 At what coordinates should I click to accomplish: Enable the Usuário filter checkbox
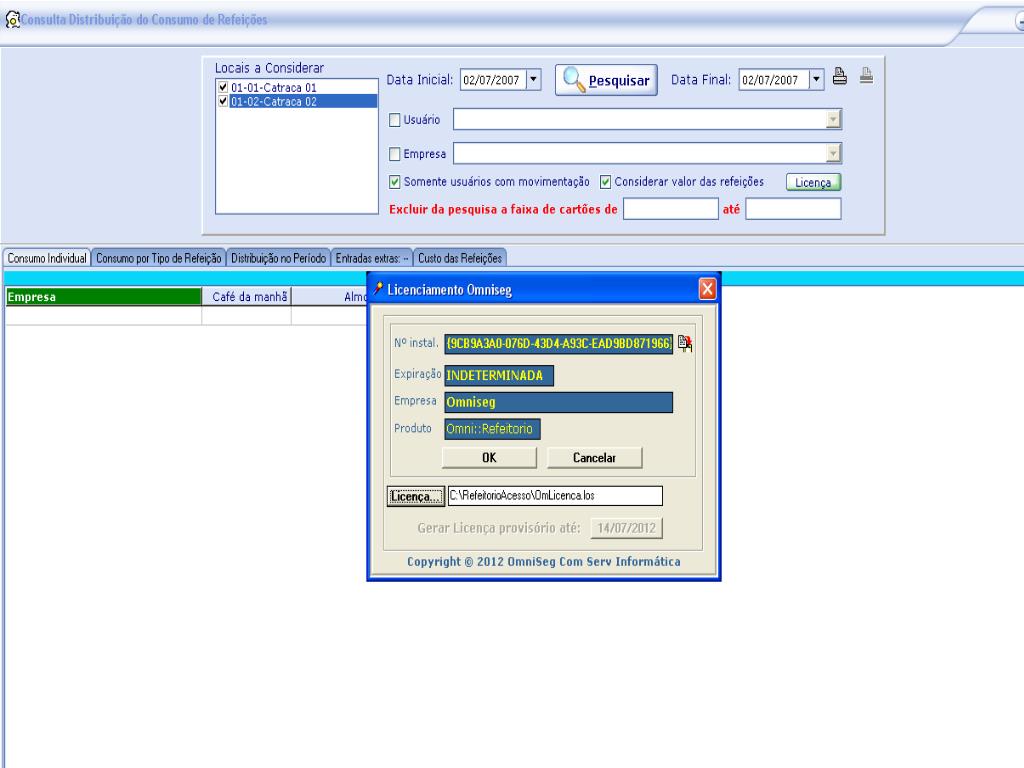pos(394,120)
